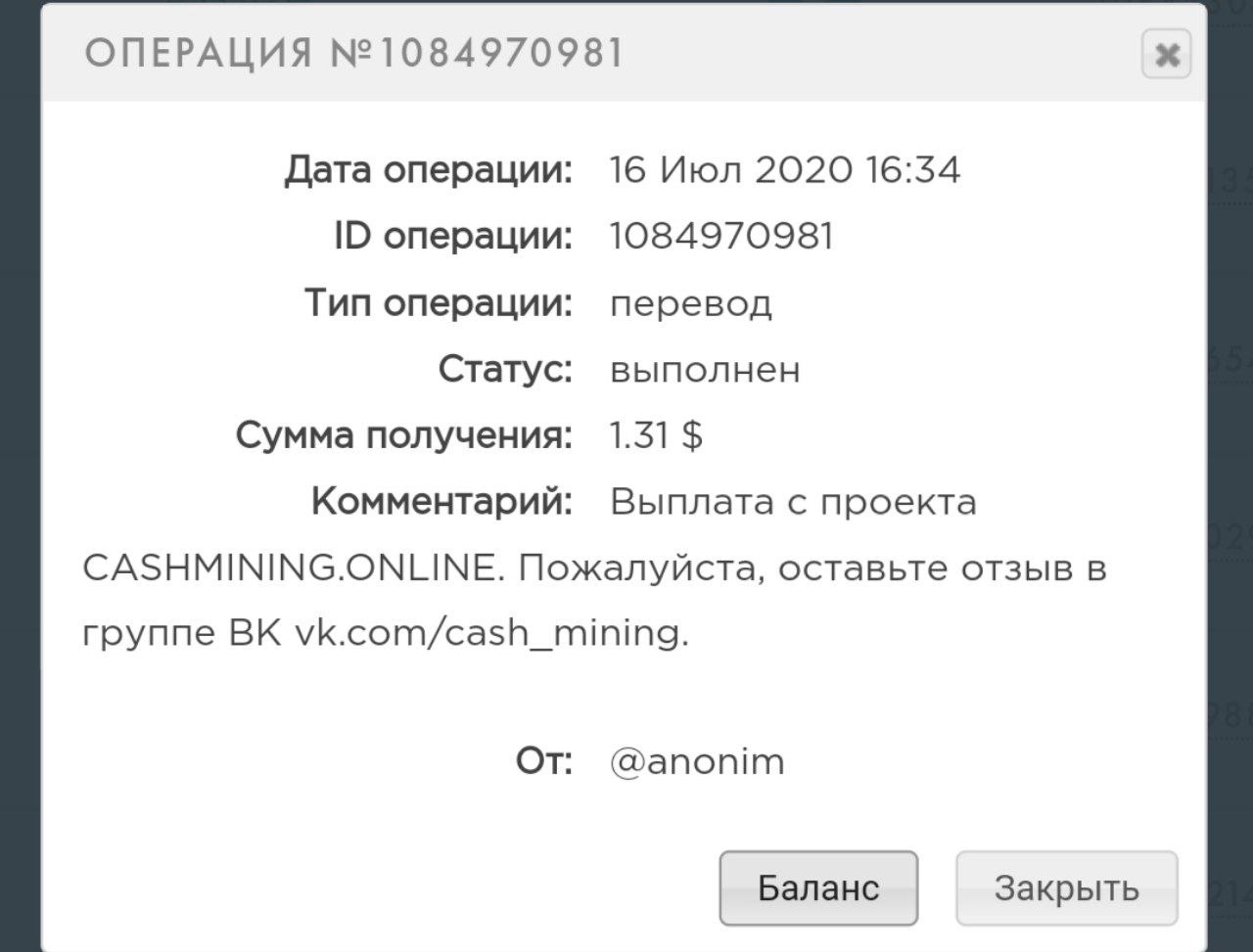Click the Закрыть button
This screenshot has width=1253, height=952.
pyautogui.click(x=1066, y=888)
